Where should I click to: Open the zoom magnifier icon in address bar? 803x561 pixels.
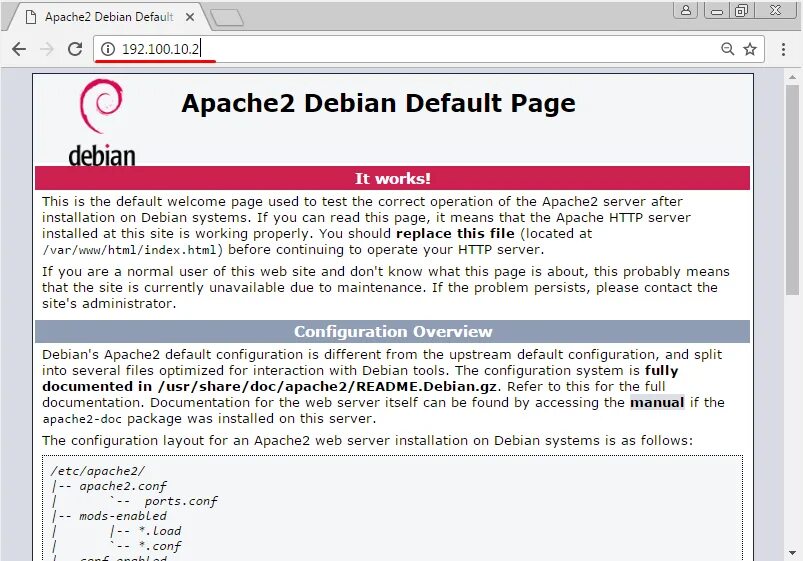click(x=727, y=49)
